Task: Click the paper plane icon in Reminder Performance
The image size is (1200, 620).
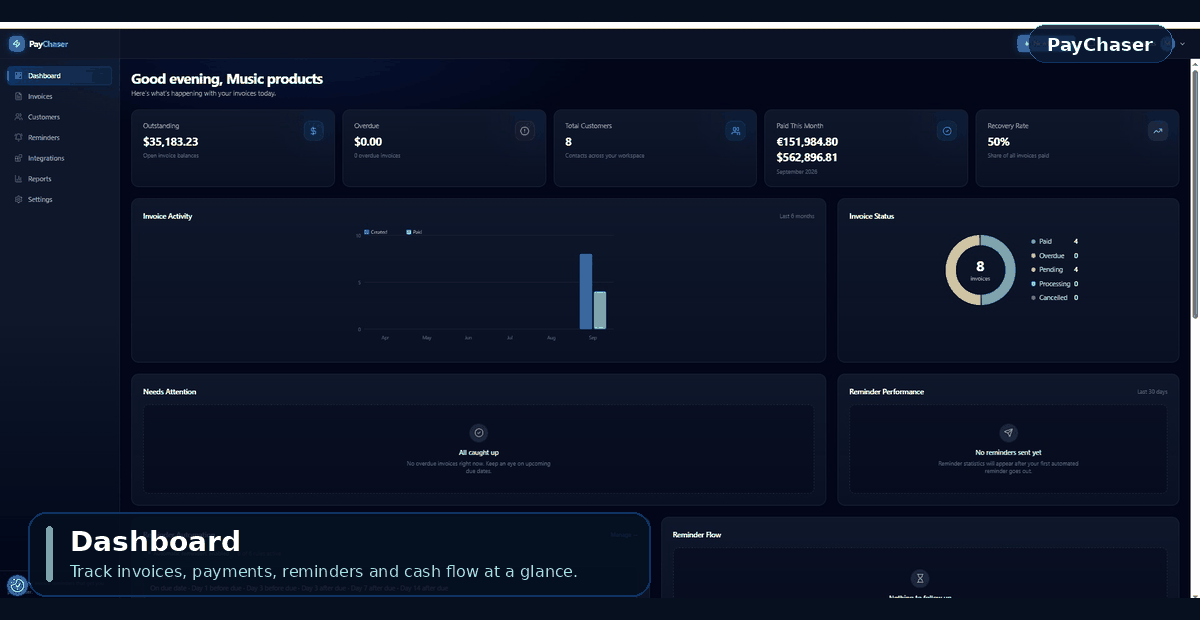Action: pos(1008,433)
